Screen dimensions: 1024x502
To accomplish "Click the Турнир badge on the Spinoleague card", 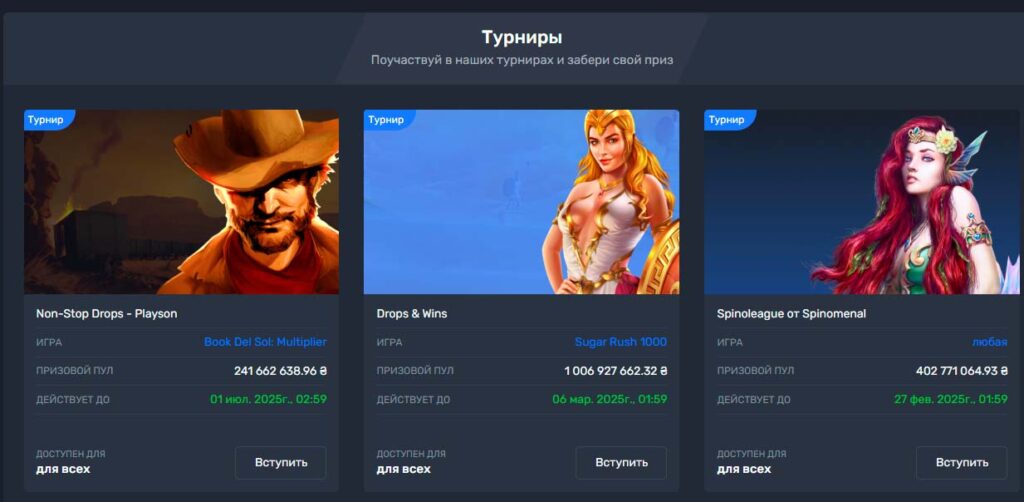I will pos(728,120).
